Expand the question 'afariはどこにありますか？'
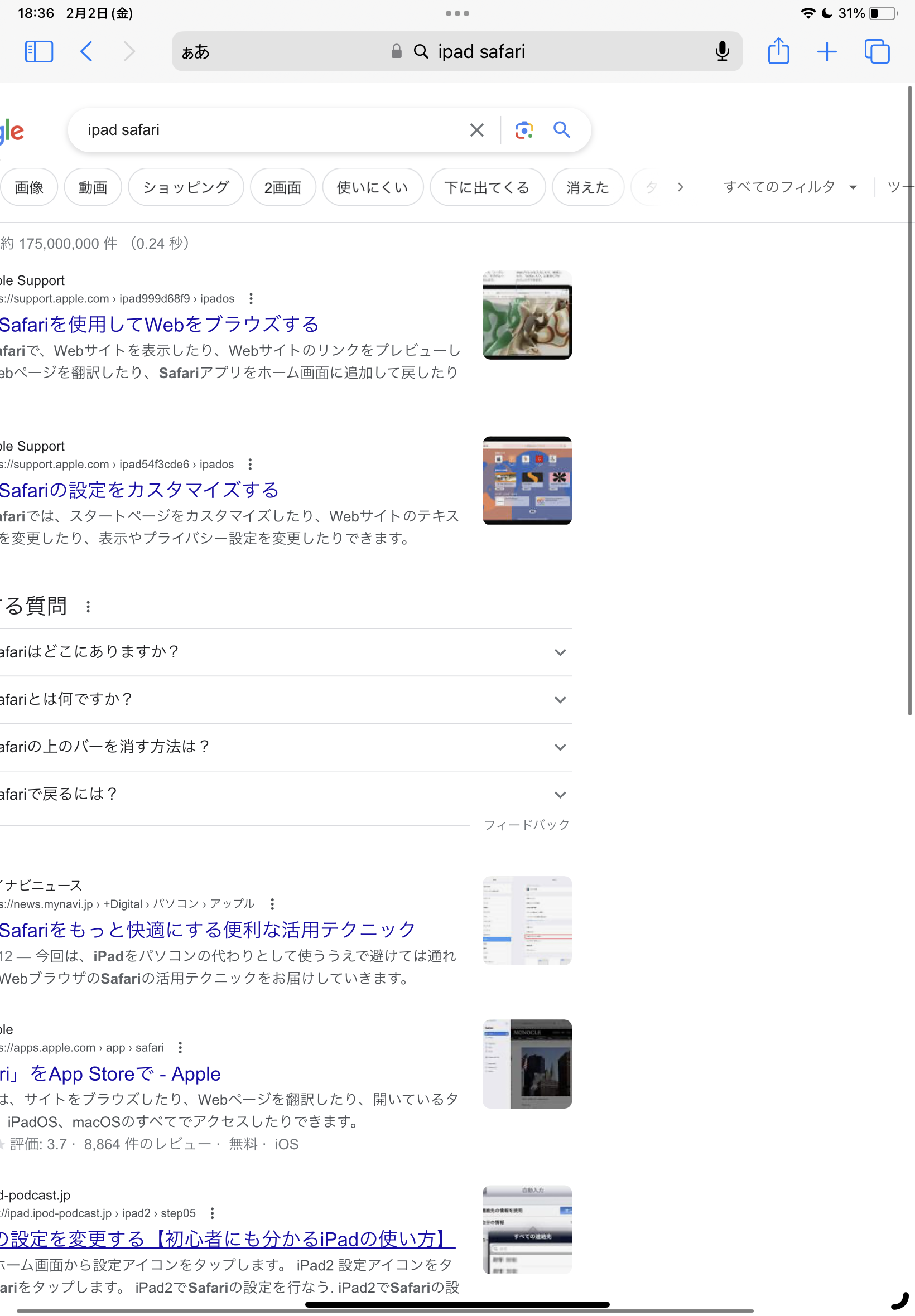 (286, 652)
